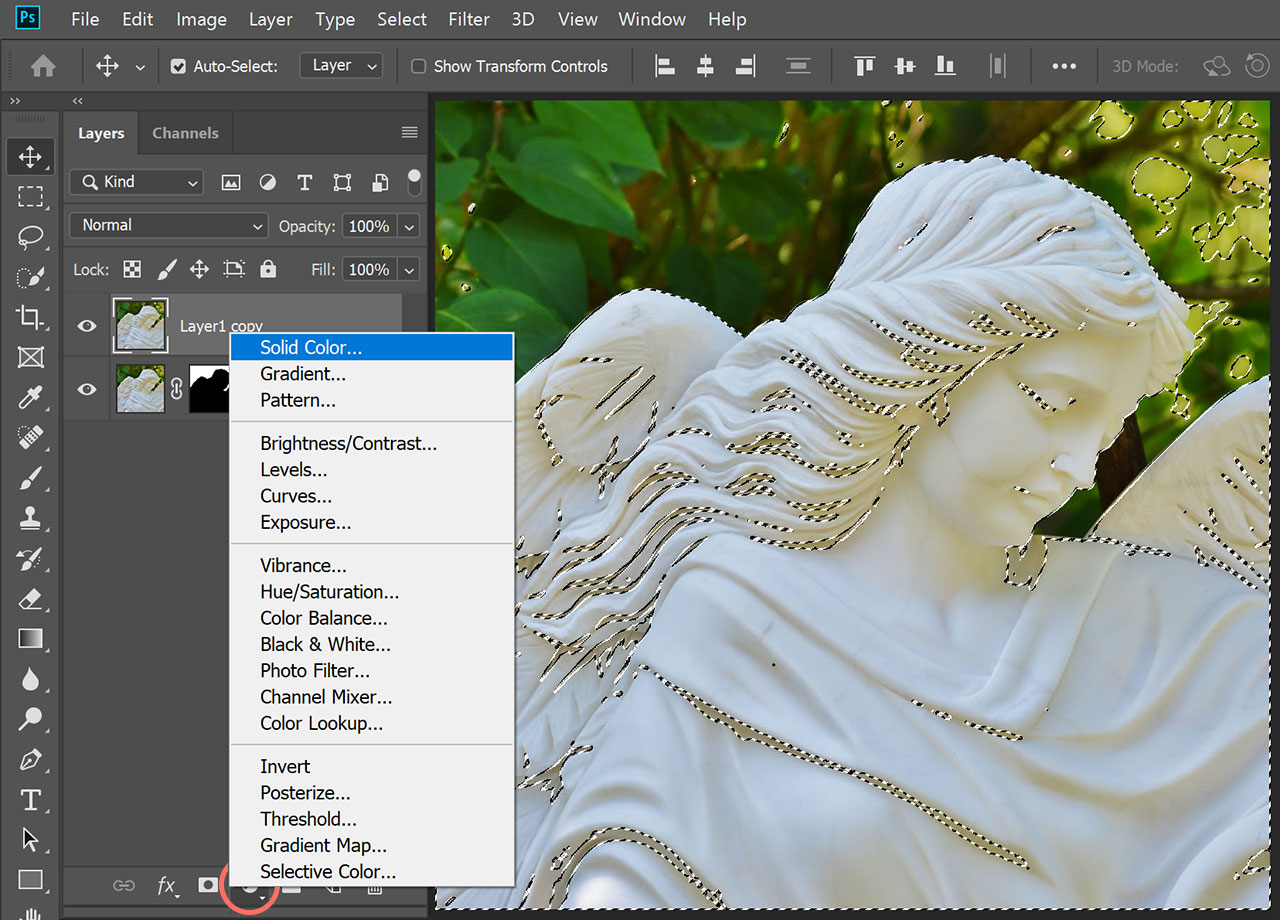Toggle pixel layer filter icon
This screenshot has height=920, width=1280.
231,182
